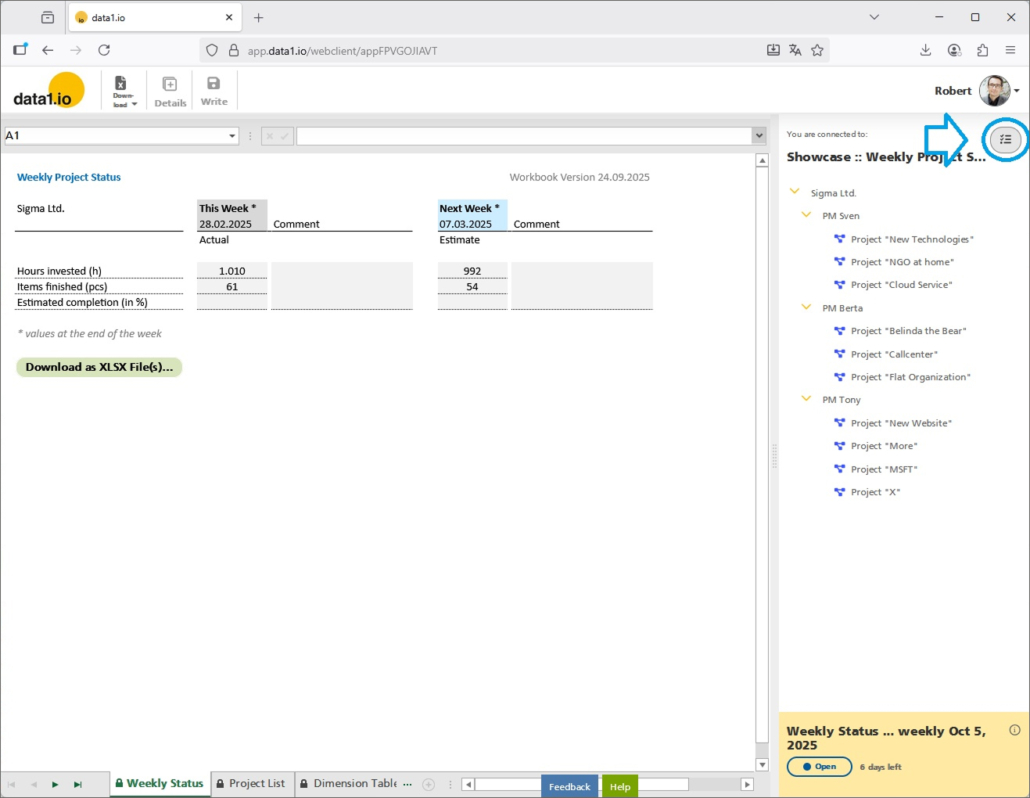Click info icon in Weekly Status card
This screenshot has width=1030, height=798.
pos(1015,730)
